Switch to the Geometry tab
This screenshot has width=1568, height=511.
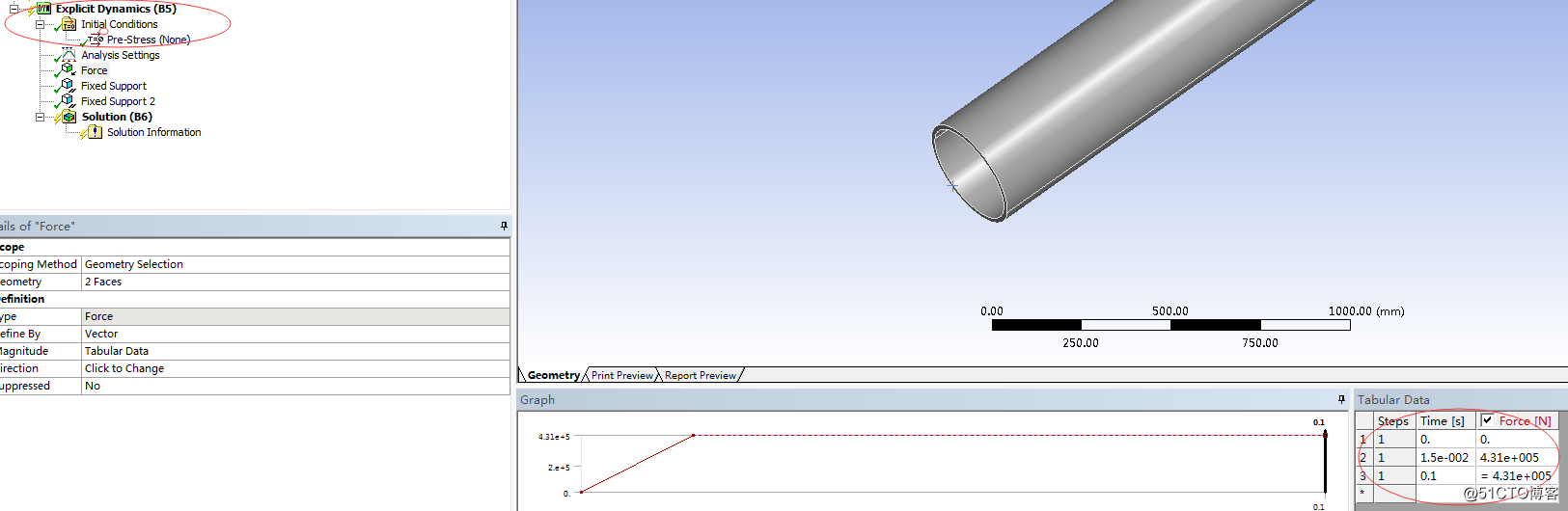point(553,375)
